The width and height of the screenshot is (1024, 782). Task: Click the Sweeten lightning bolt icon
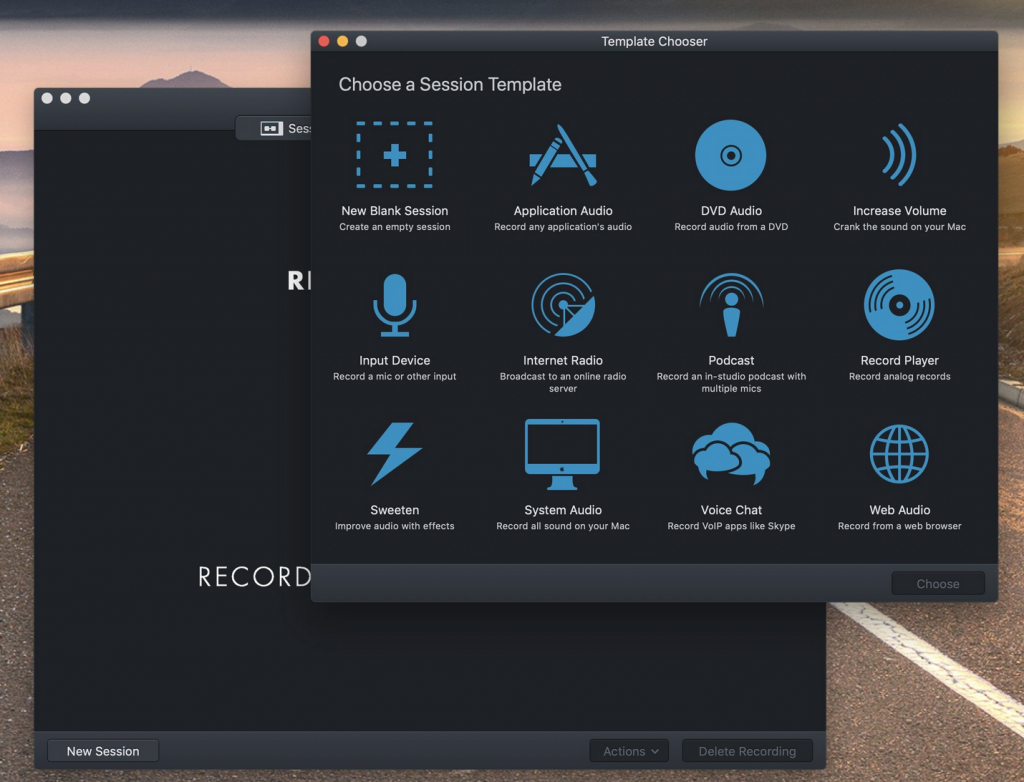tap(394, 455)
